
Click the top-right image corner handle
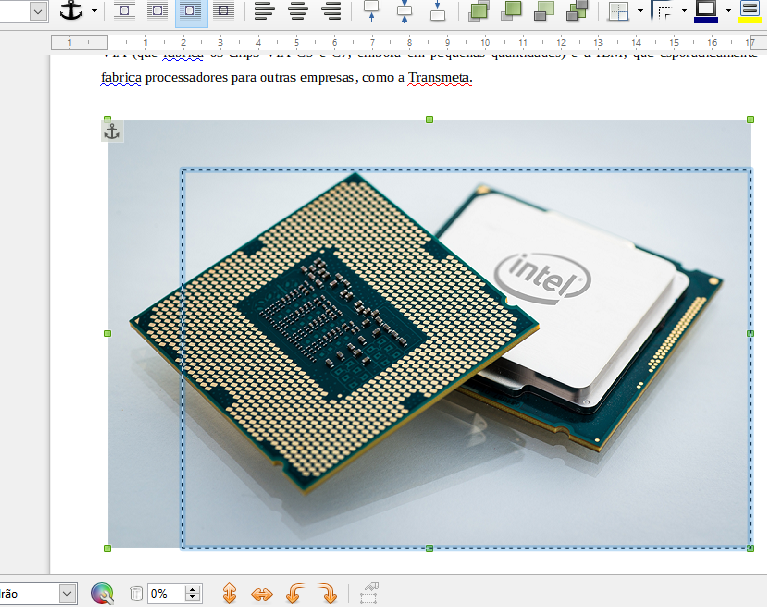(750, 119)
